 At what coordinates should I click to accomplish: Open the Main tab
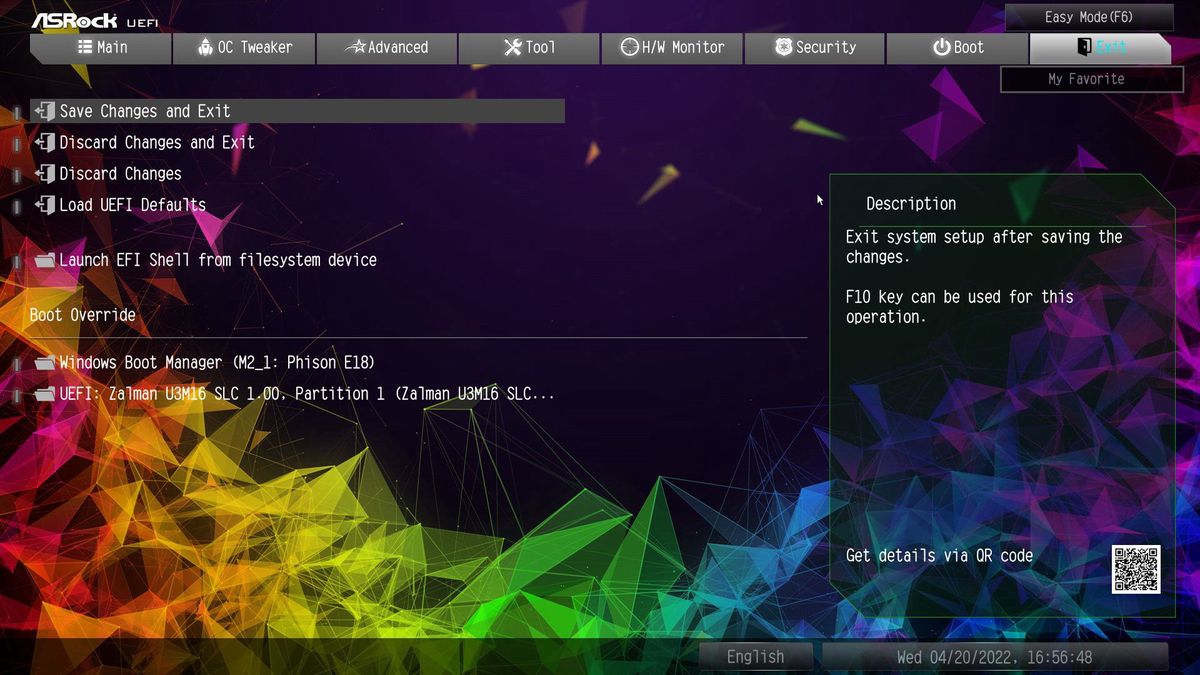[x=101, y=47]
